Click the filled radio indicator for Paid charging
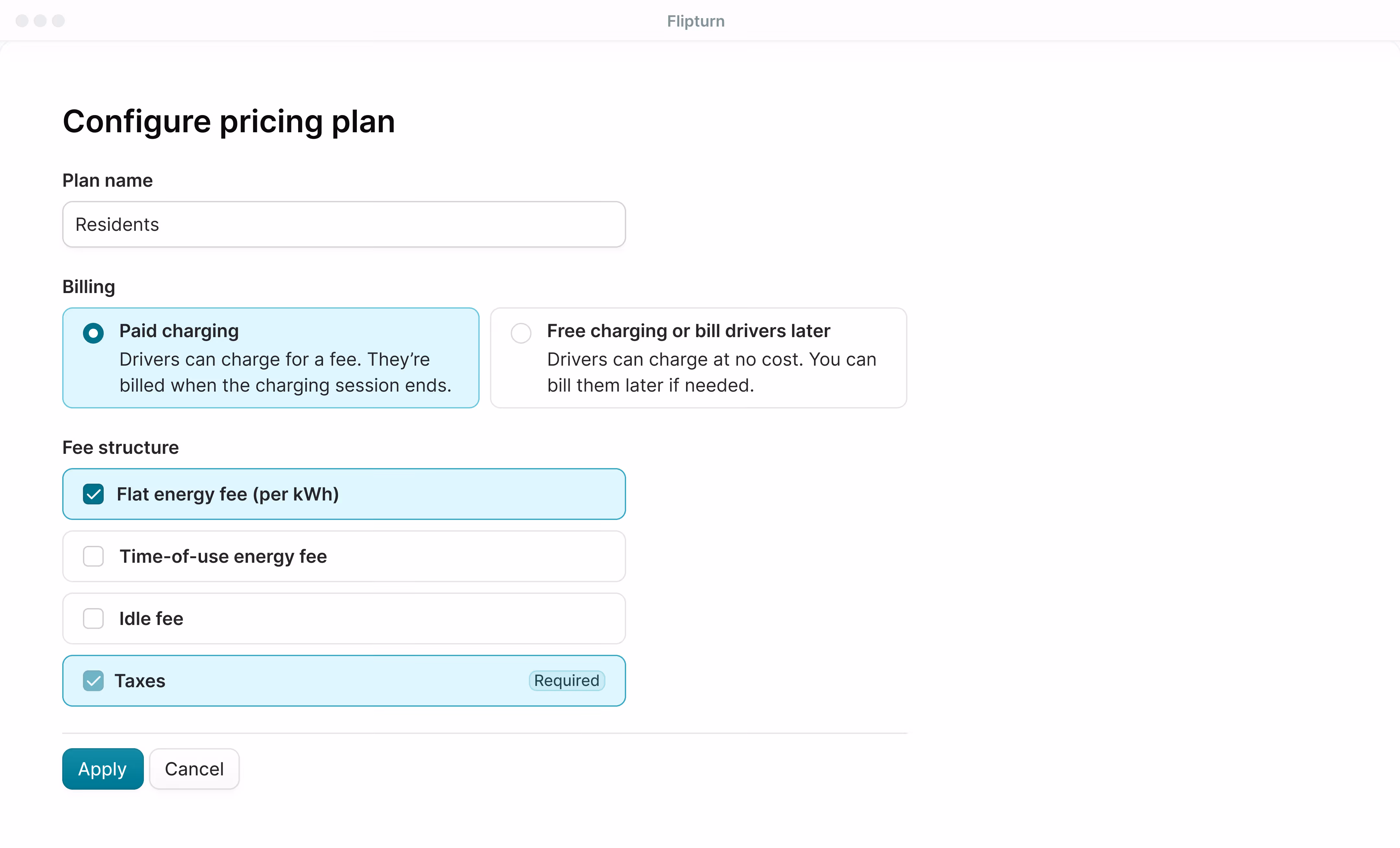 pyautogui.click(x=93, y=333)
